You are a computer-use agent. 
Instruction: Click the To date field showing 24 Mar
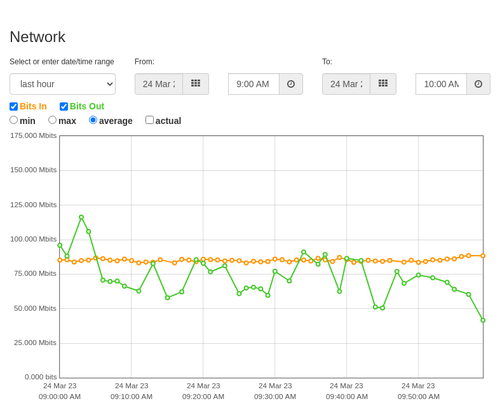pos(346,84)
